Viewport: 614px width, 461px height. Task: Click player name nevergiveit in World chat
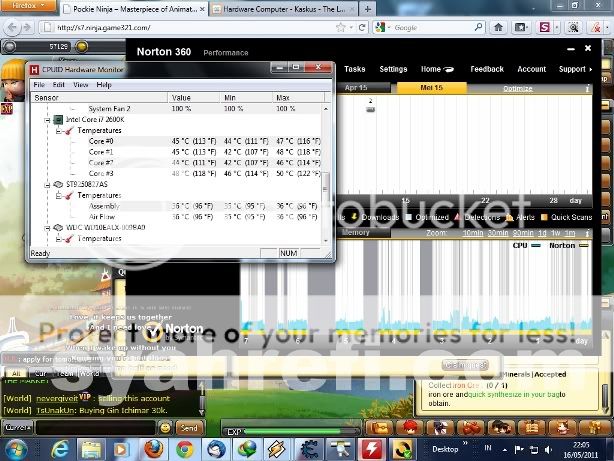57,398
